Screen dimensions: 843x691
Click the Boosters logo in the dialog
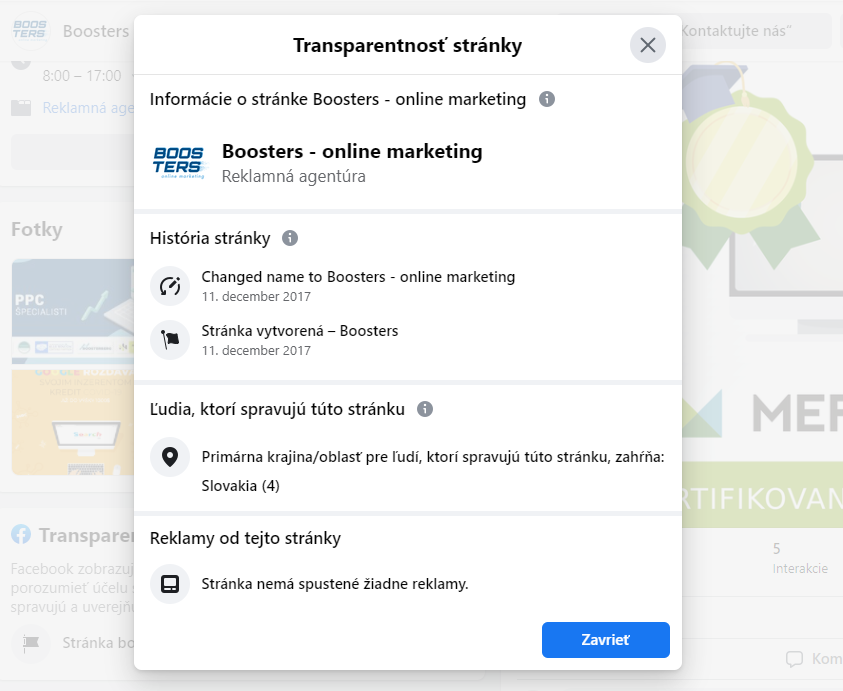coord(178,162)
